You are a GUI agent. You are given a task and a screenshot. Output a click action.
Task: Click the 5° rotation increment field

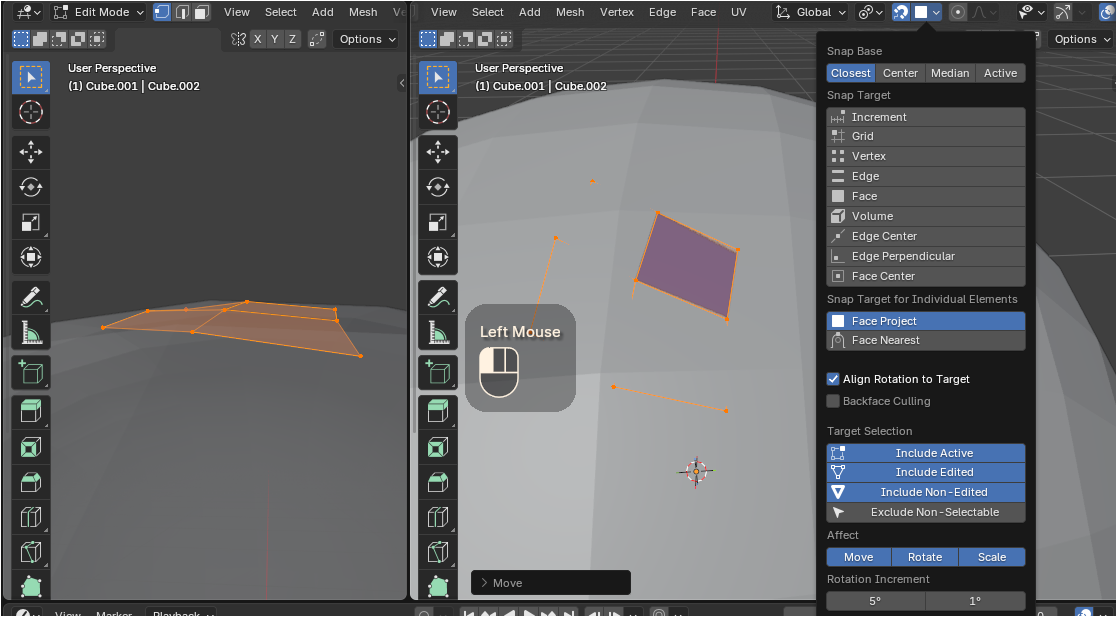point(876,601)
